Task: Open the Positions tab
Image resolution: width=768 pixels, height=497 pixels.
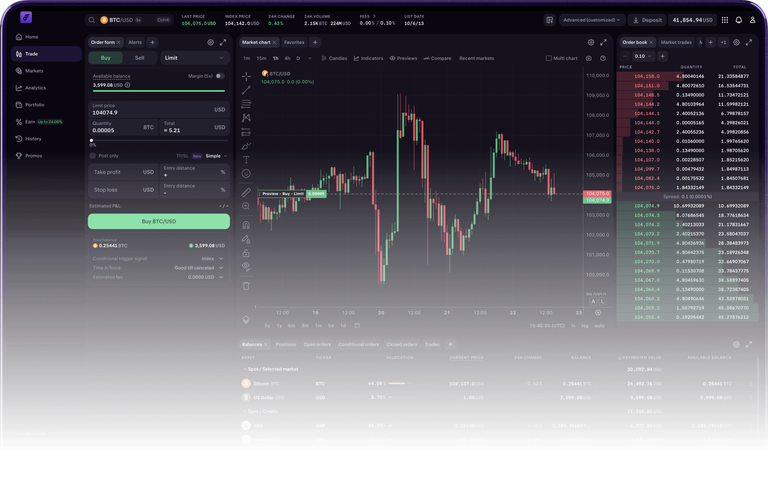Action: click(286, 345)
